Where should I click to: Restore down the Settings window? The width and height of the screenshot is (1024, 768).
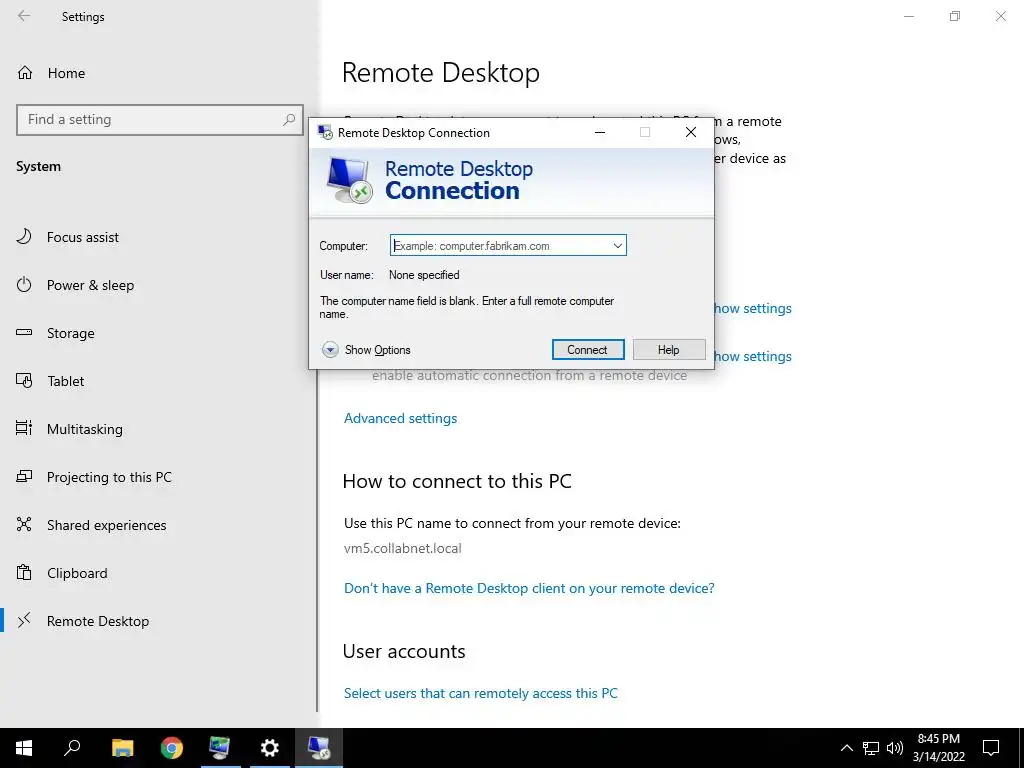click(955, 16)
